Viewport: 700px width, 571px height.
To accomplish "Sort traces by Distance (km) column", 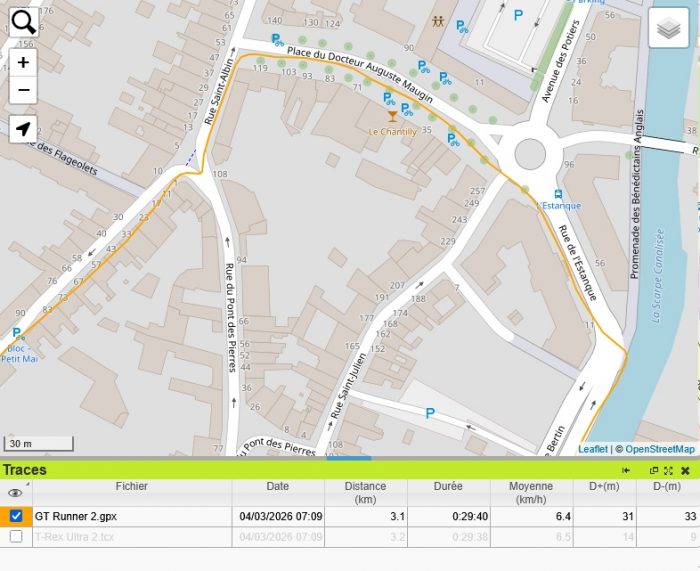I will tap(365, 492).
